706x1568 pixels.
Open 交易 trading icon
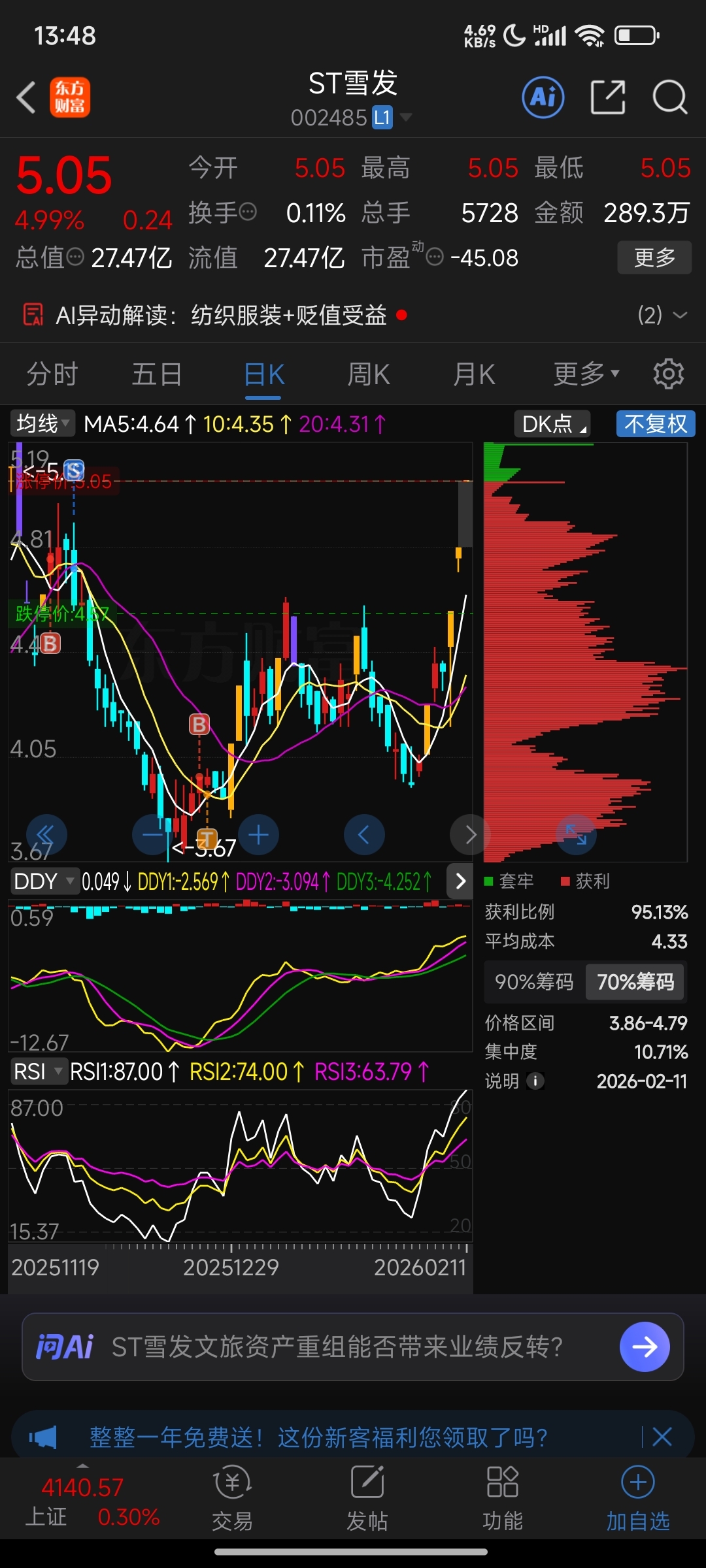(x=232, y=1498)
